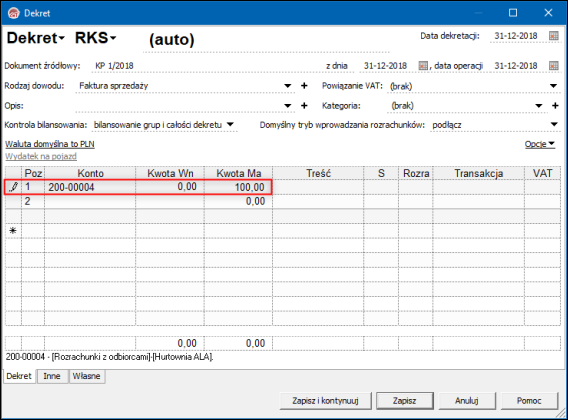Image resolution: width=568 pixels, height=420 pixels.
Task: Add new Rodzaj dowodu with plus icon
Action: point(304,86)
